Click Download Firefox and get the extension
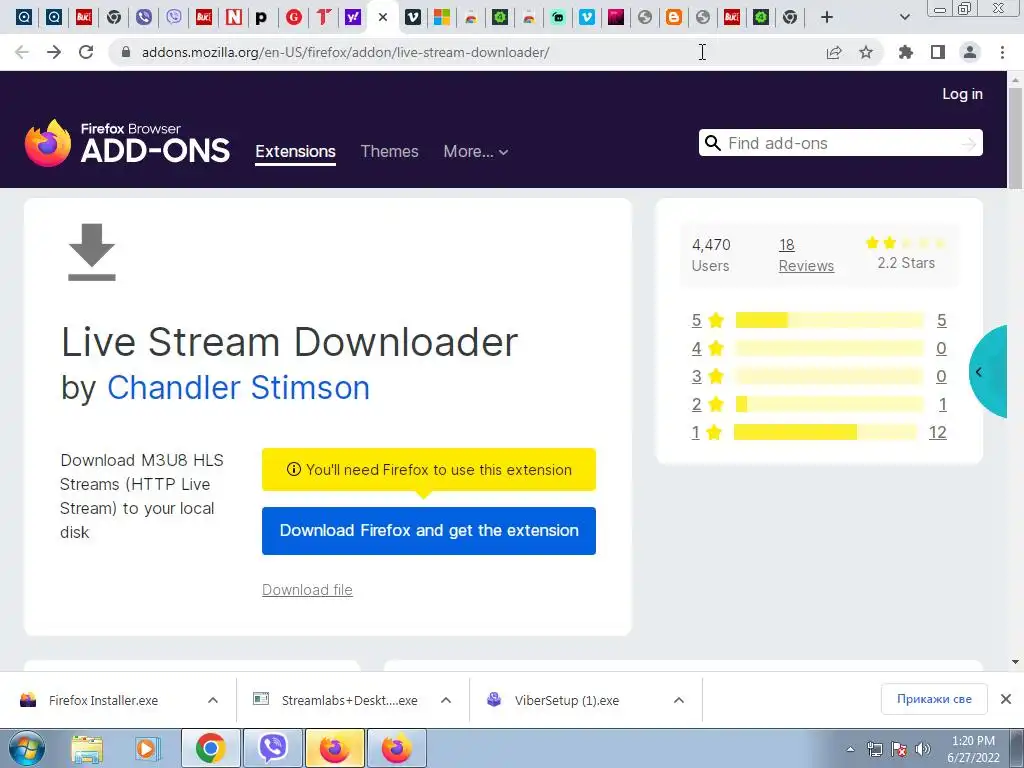This screenshot has height=768, width=1024. pos(429,531)
